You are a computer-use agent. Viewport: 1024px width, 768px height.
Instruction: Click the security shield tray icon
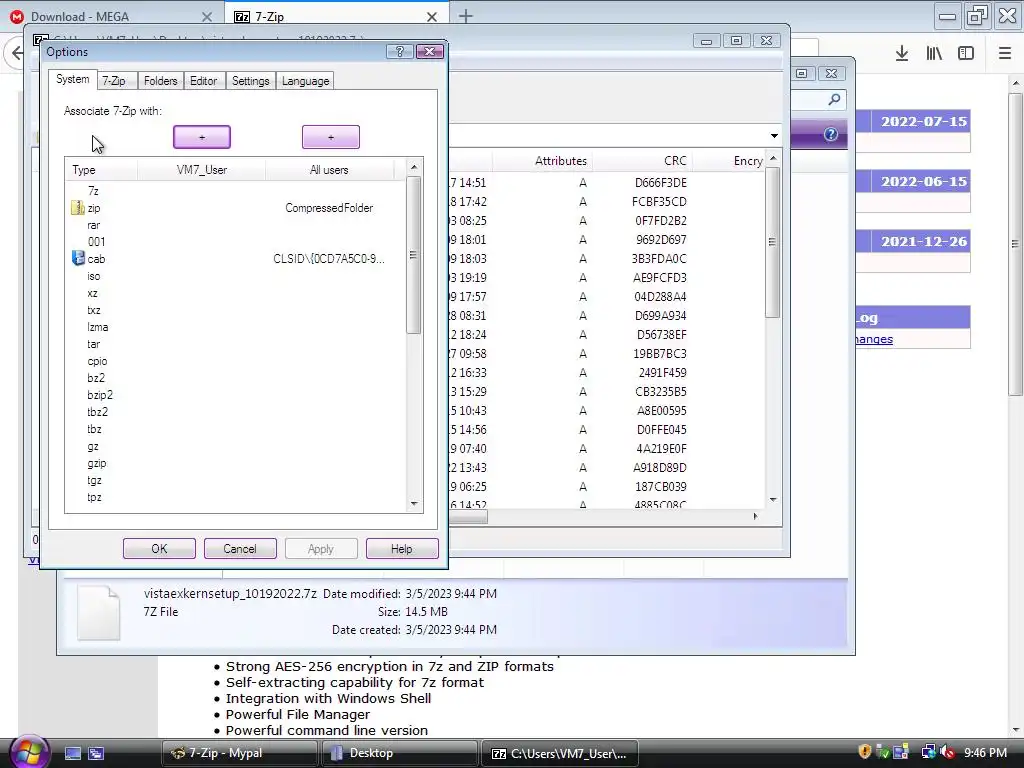click(x=864, y=752)
